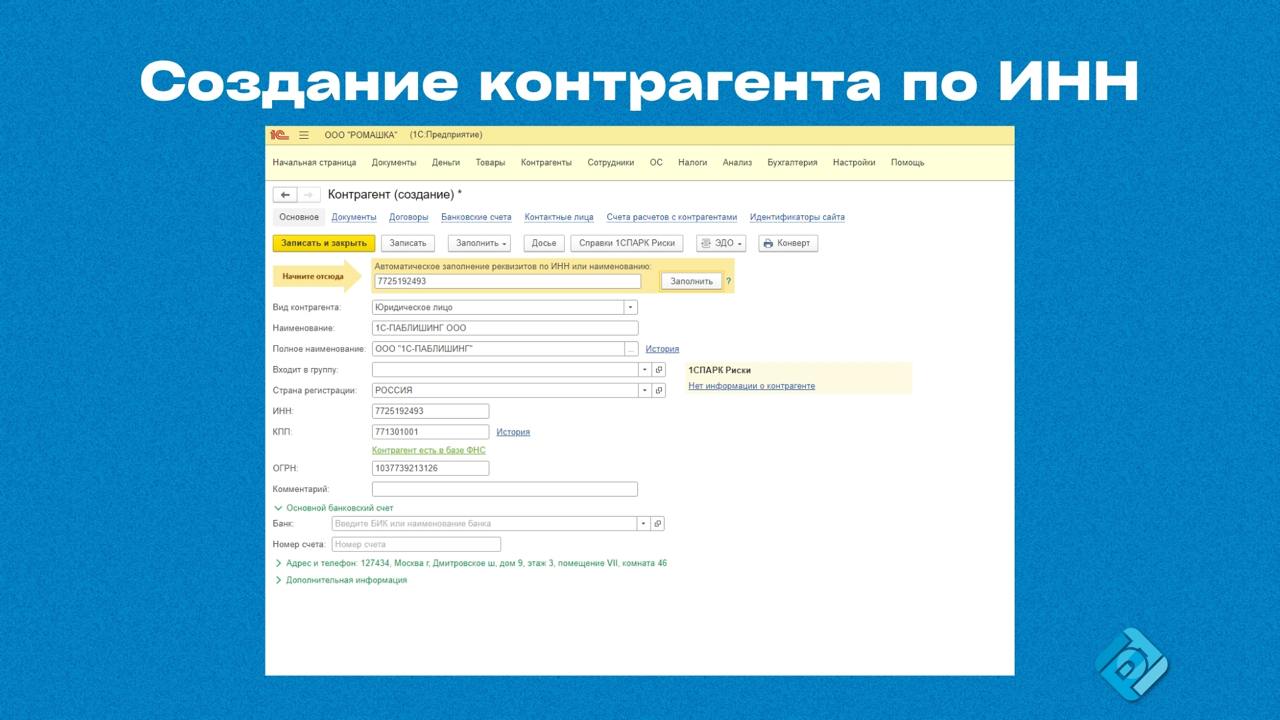This screenshot has height=720, width=1280.
Task: Open the Страна регистрации dropdown arrow
Action: click(x=645, y=391)
